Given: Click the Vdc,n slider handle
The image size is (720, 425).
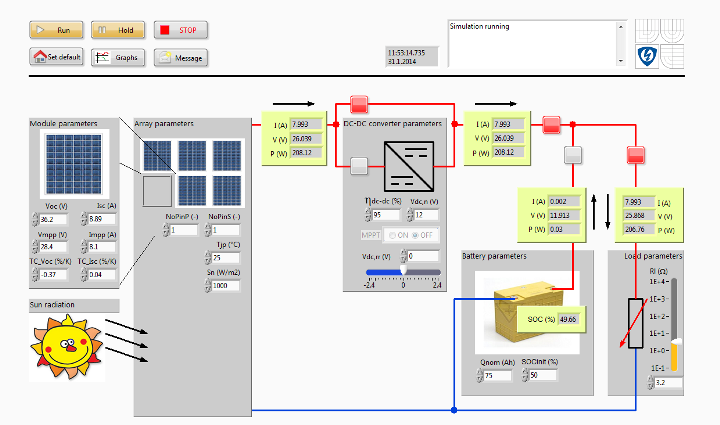Looking at the screenshot, I should pos(403,270).
